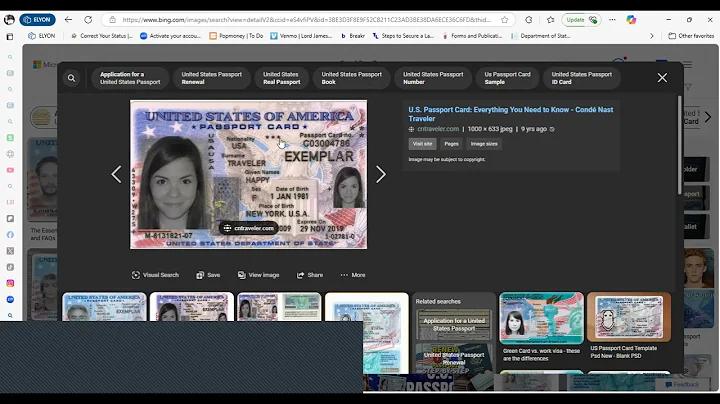This screenshot has height=404, width=720.
Task: Add this page to favorites star
Action: 505,20
